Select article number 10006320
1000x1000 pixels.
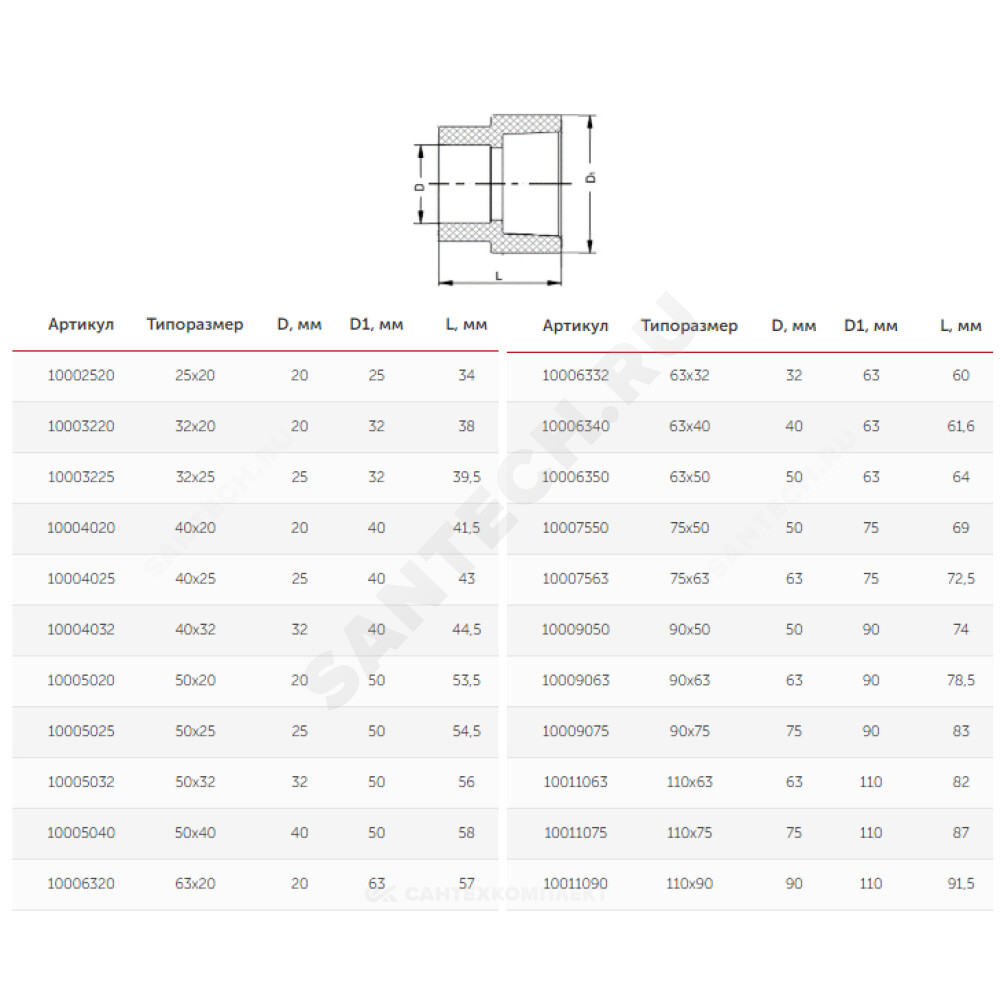coord(81,884)
